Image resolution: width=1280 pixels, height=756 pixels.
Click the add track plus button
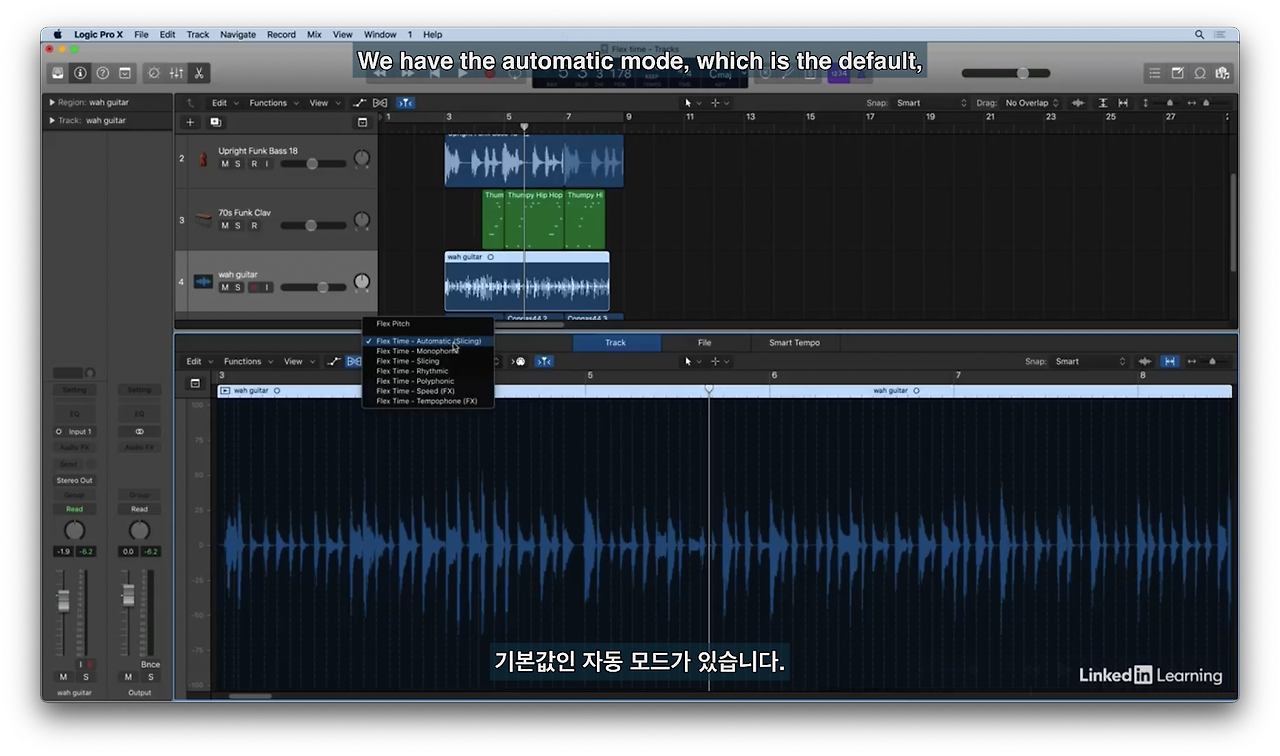[x=190, y=122]
